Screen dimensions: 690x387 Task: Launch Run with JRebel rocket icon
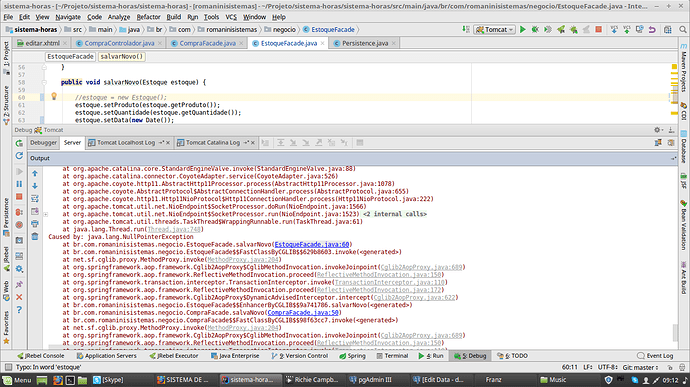561,29
